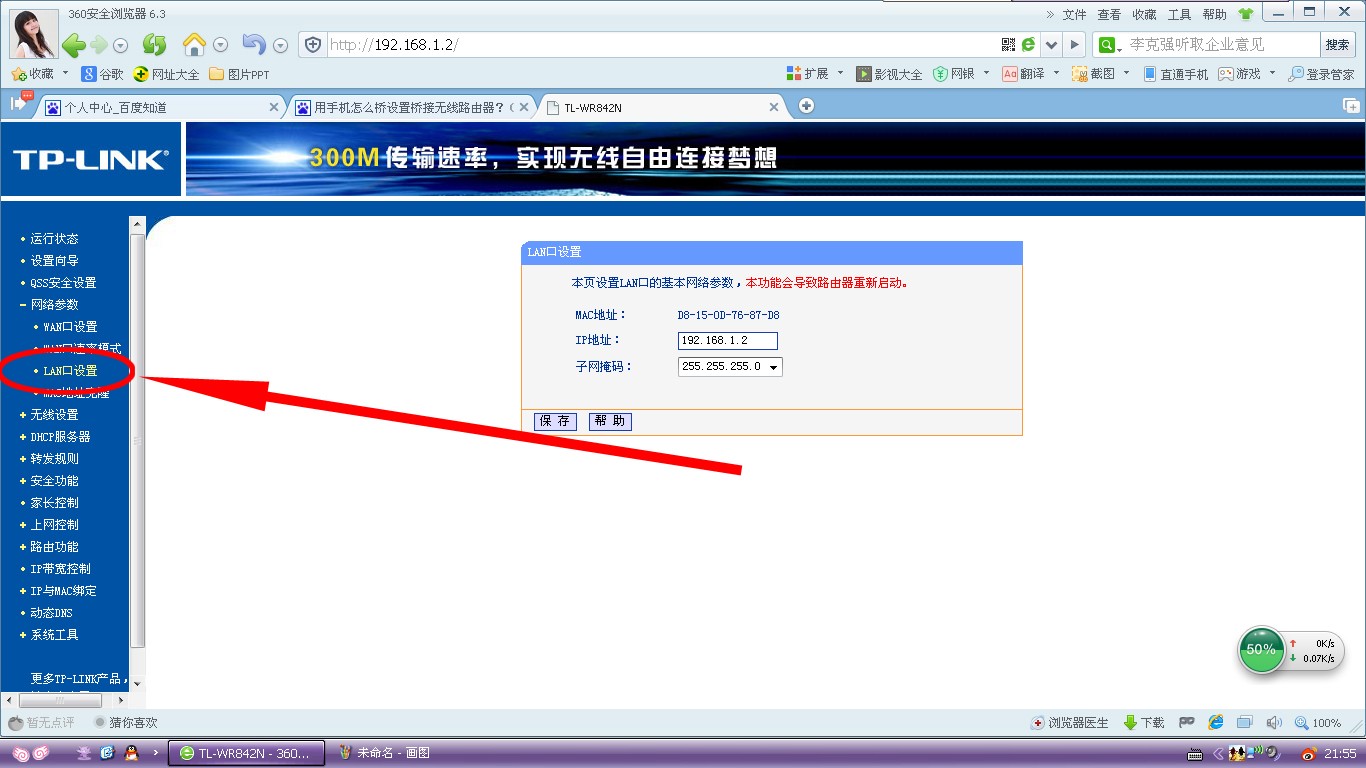
Task: Click the green Refresh page icon
Action: click(154, 45)
